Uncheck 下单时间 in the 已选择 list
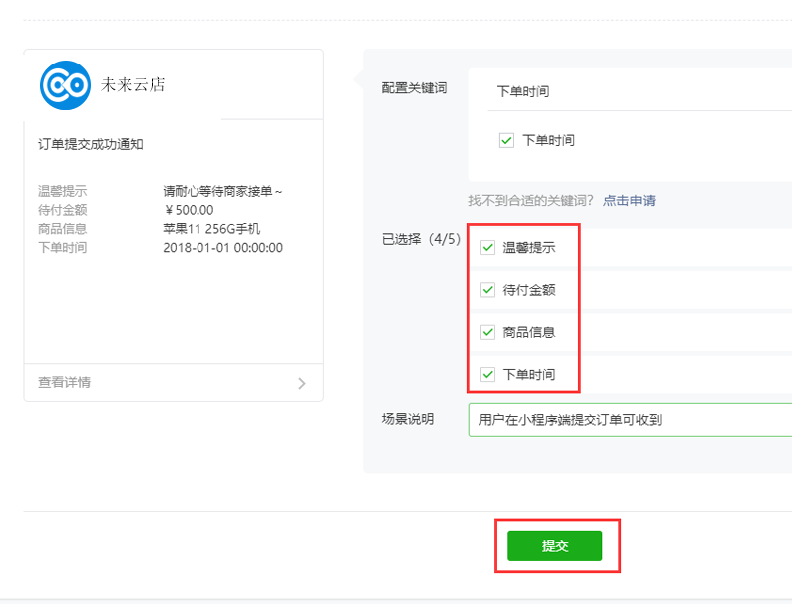The height and width of the screenshot is (604, 792). [488, 374]
